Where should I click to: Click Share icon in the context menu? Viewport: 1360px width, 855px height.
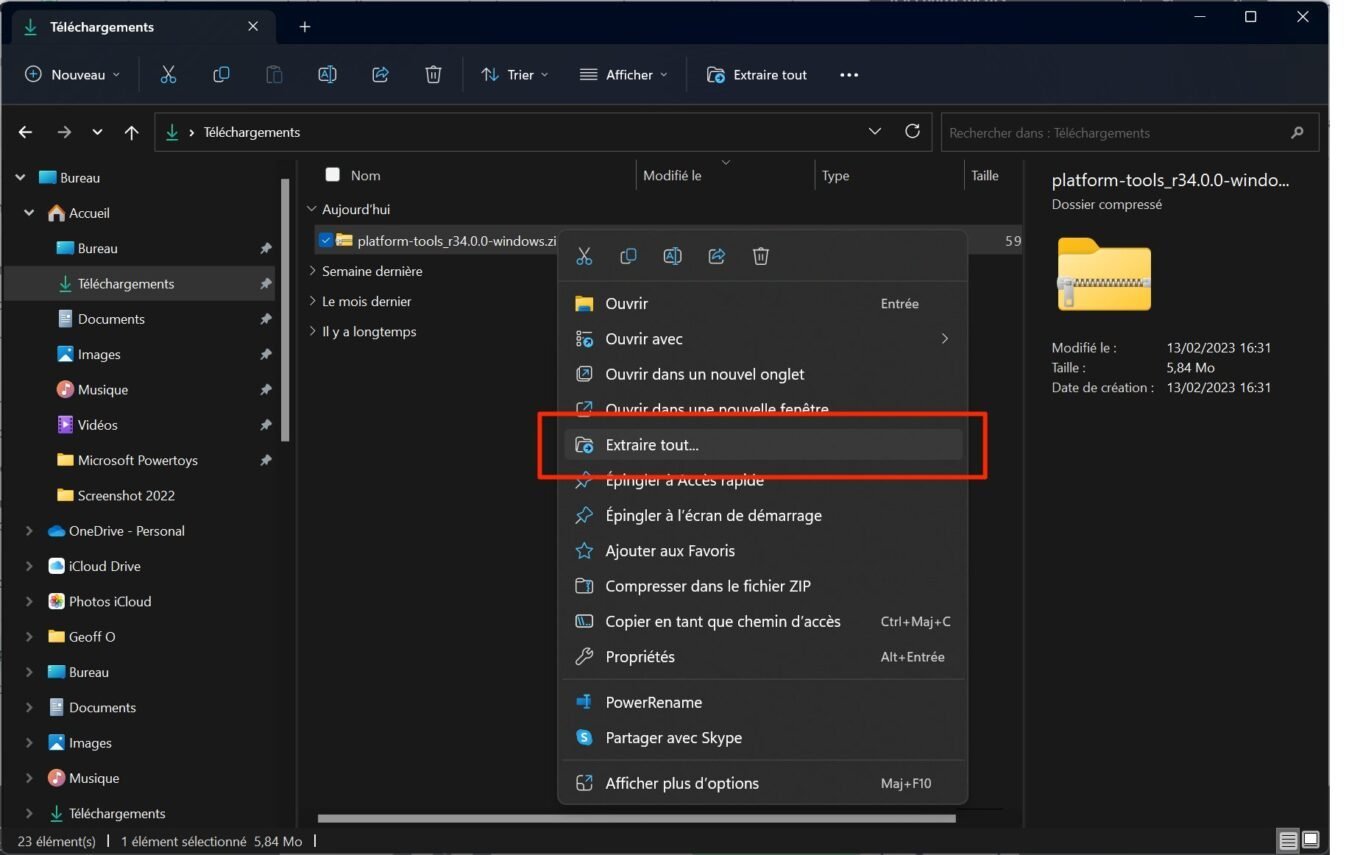tap(716, 257)
